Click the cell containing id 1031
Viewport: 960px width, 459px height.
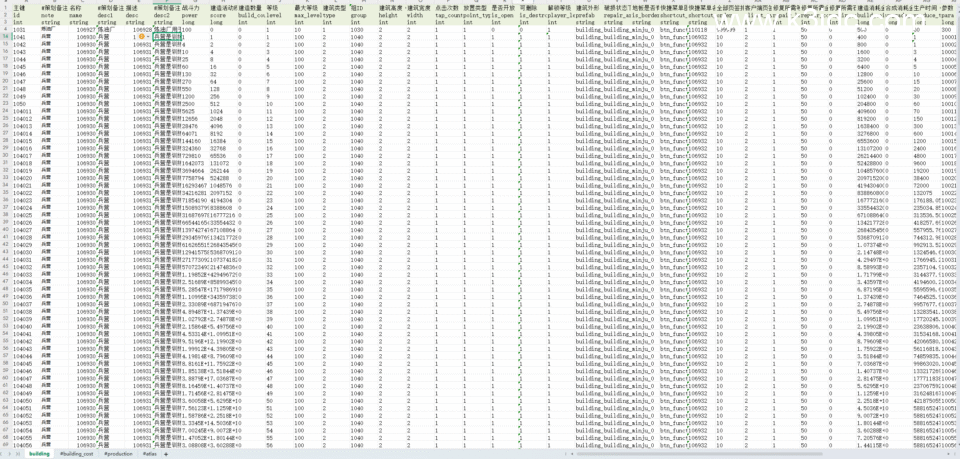point(20,30)
